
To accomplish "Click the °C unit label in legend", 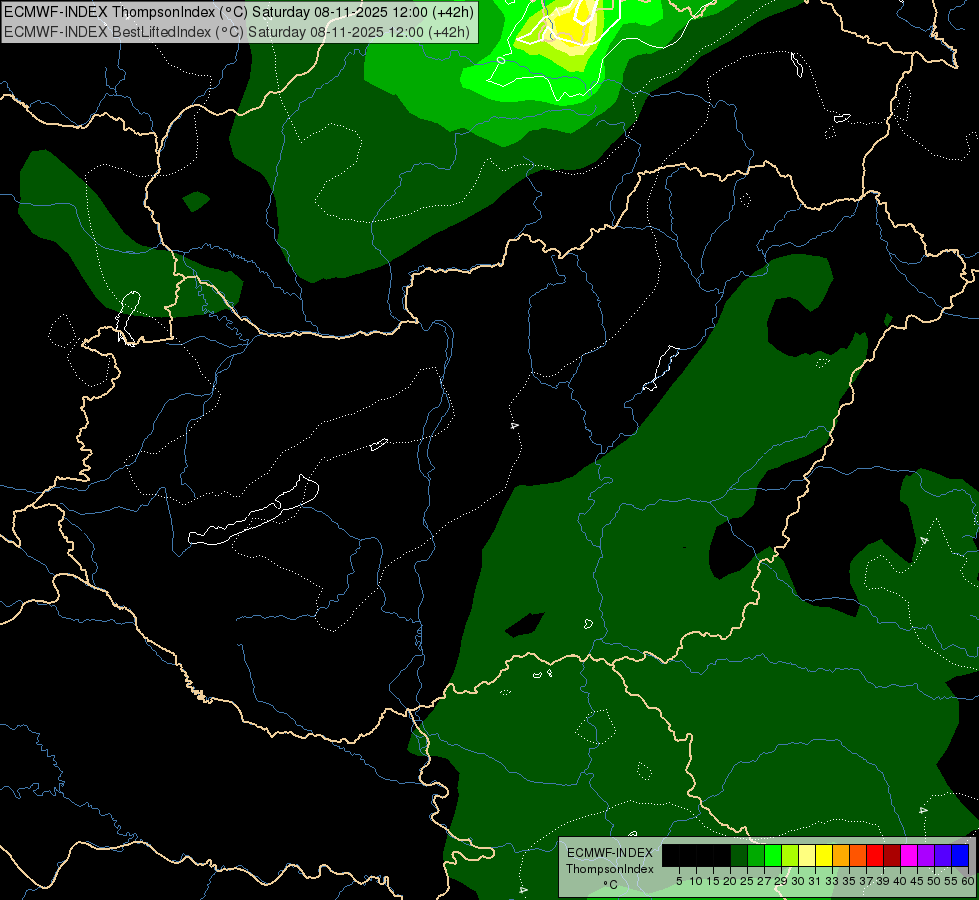I will click(x=610, y=885).
